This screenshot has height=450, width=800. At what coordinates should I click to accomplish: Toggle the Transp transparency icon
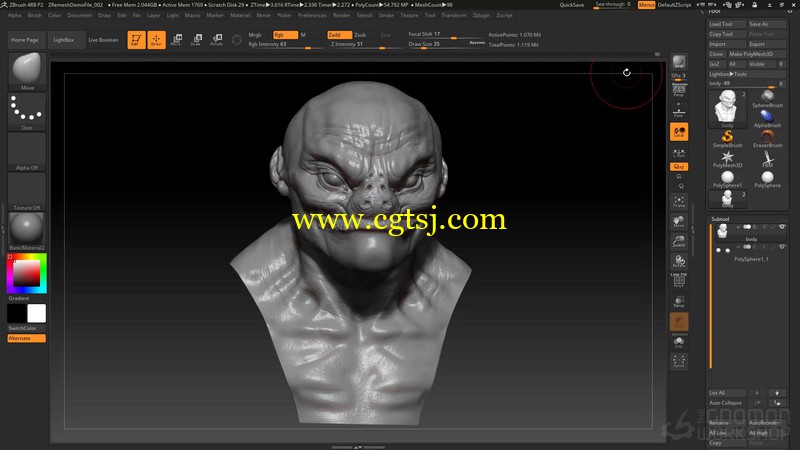coord(679,302)
